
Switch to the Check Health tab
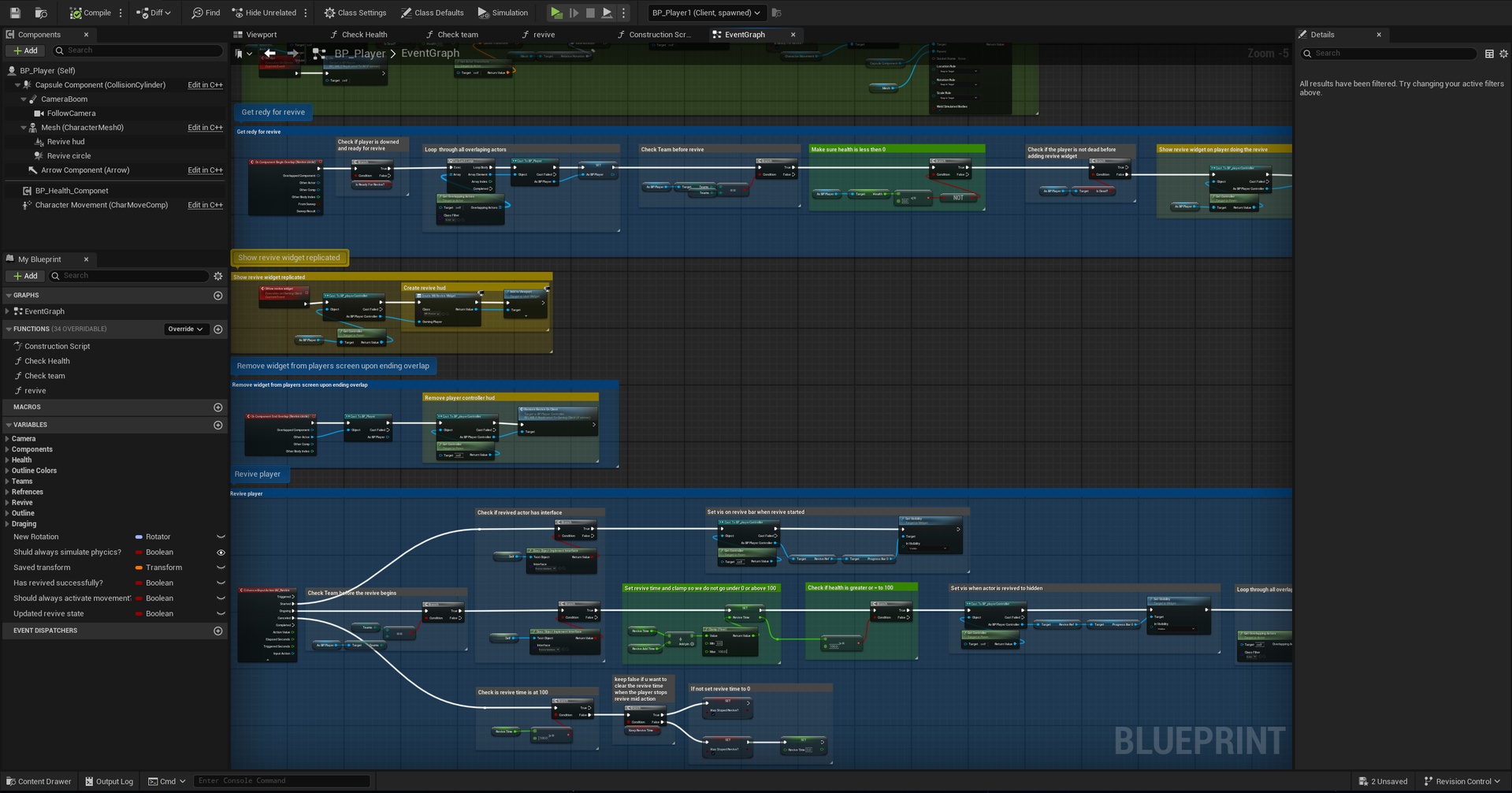(x=363, y=35)
